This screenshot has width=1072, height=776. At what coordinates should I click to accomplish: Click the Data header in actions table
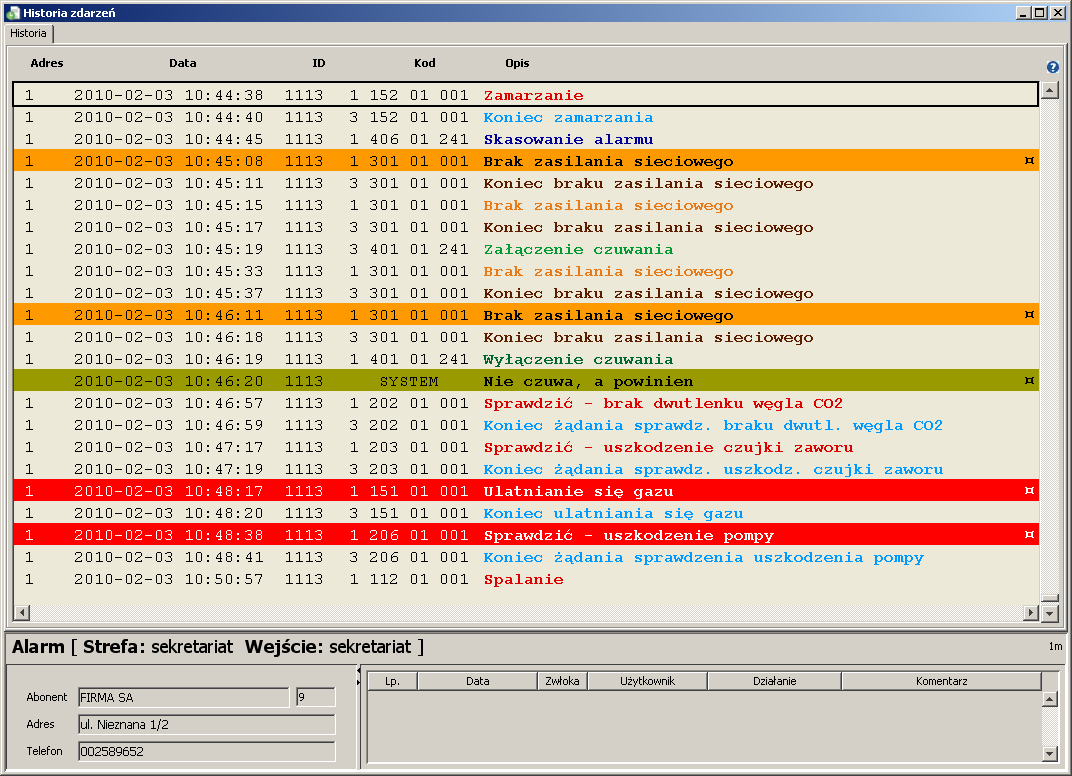(477, 681)
